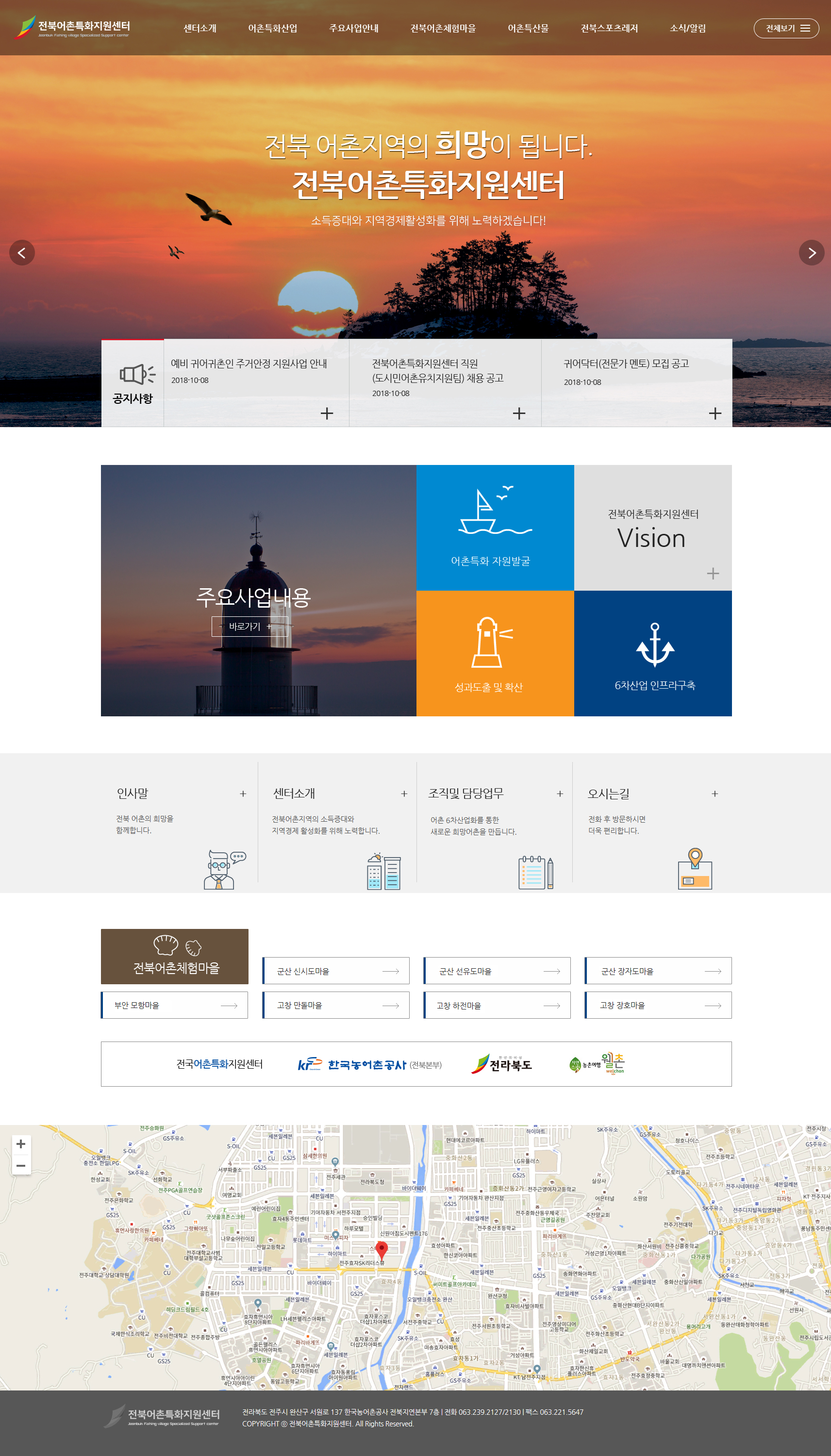Expand the 귀어닥터 모집 공고 notice
Viewport: 831px width, 1456px height.
pos(715,414)
